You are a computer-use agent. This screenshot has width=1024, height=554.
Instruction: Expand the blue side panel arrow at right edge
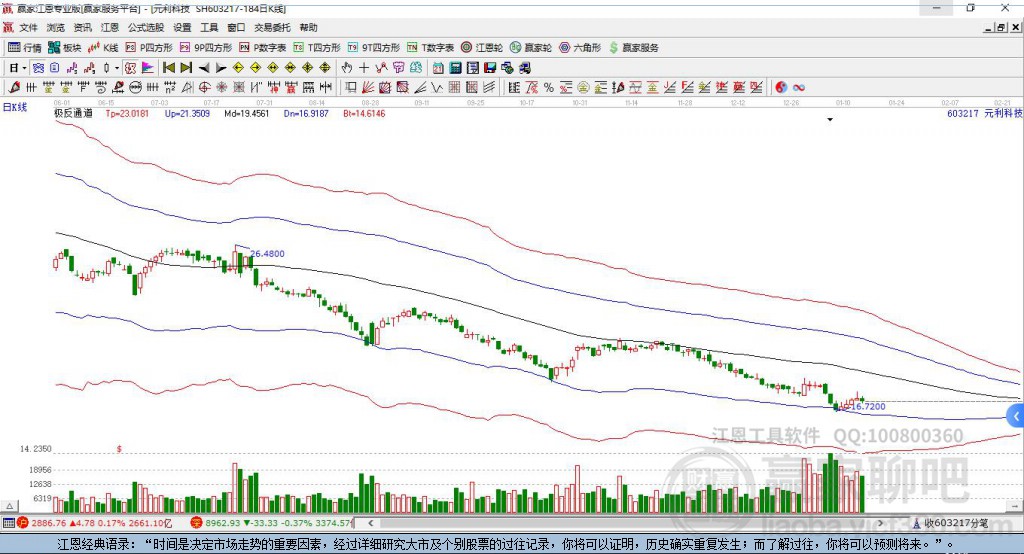(x=1016, y=416)
